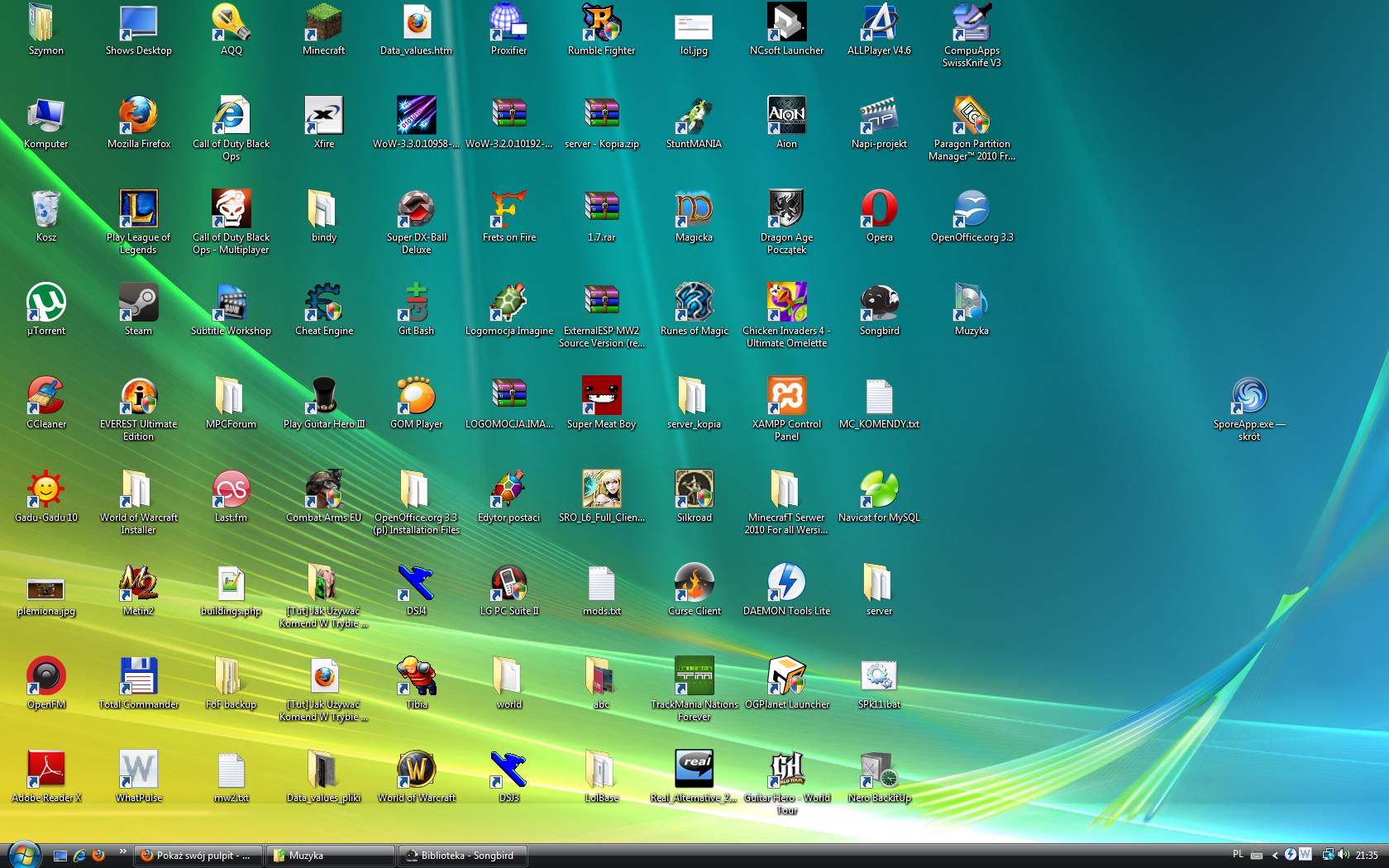Viewport: 1389px width, 868px height.
Task: Open the Minecraft desktop shortcut
Action: point(324,30)
